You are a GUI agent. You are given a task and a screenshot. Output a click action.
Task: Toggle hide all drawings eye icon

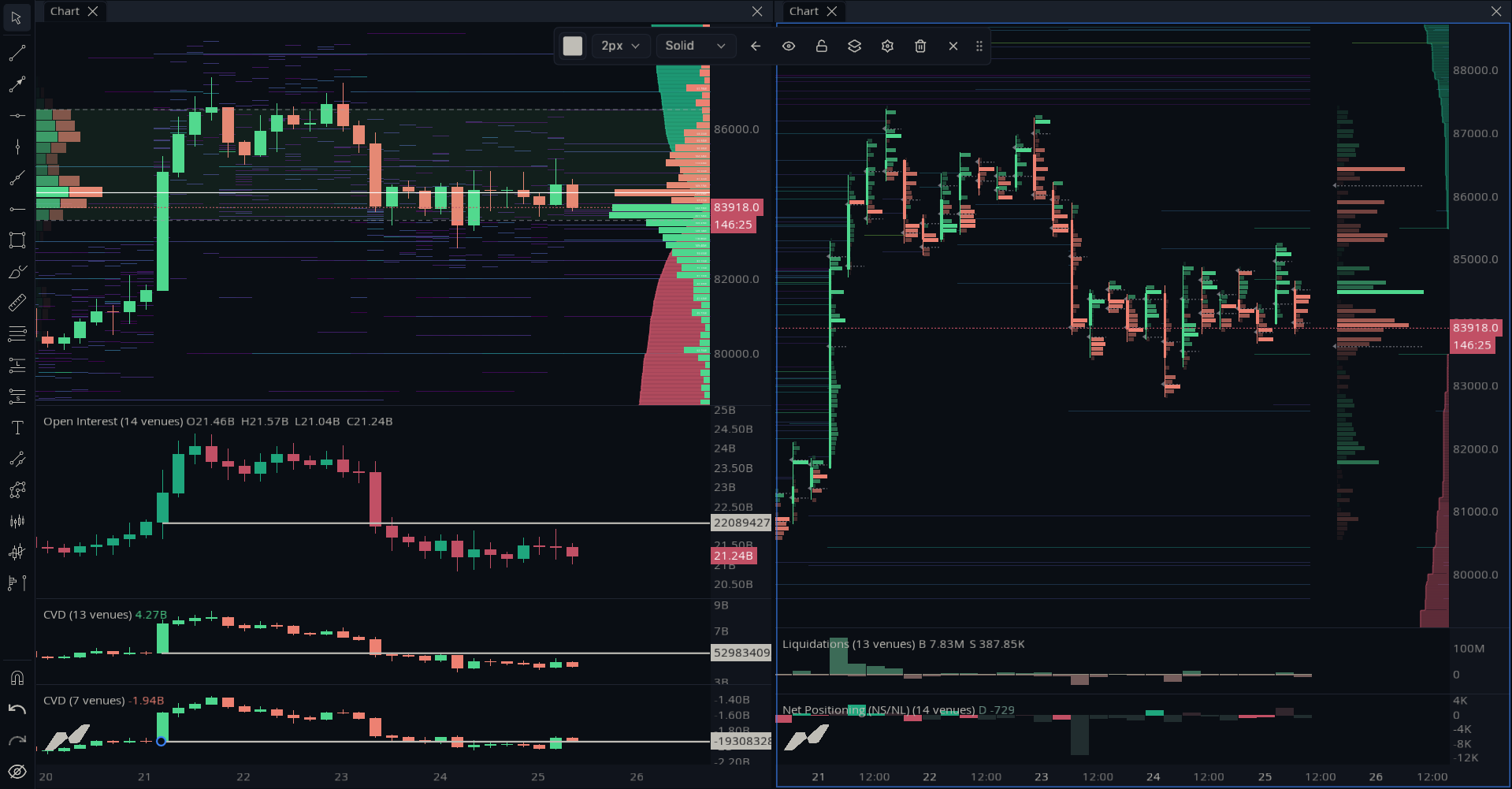[17, 772]
